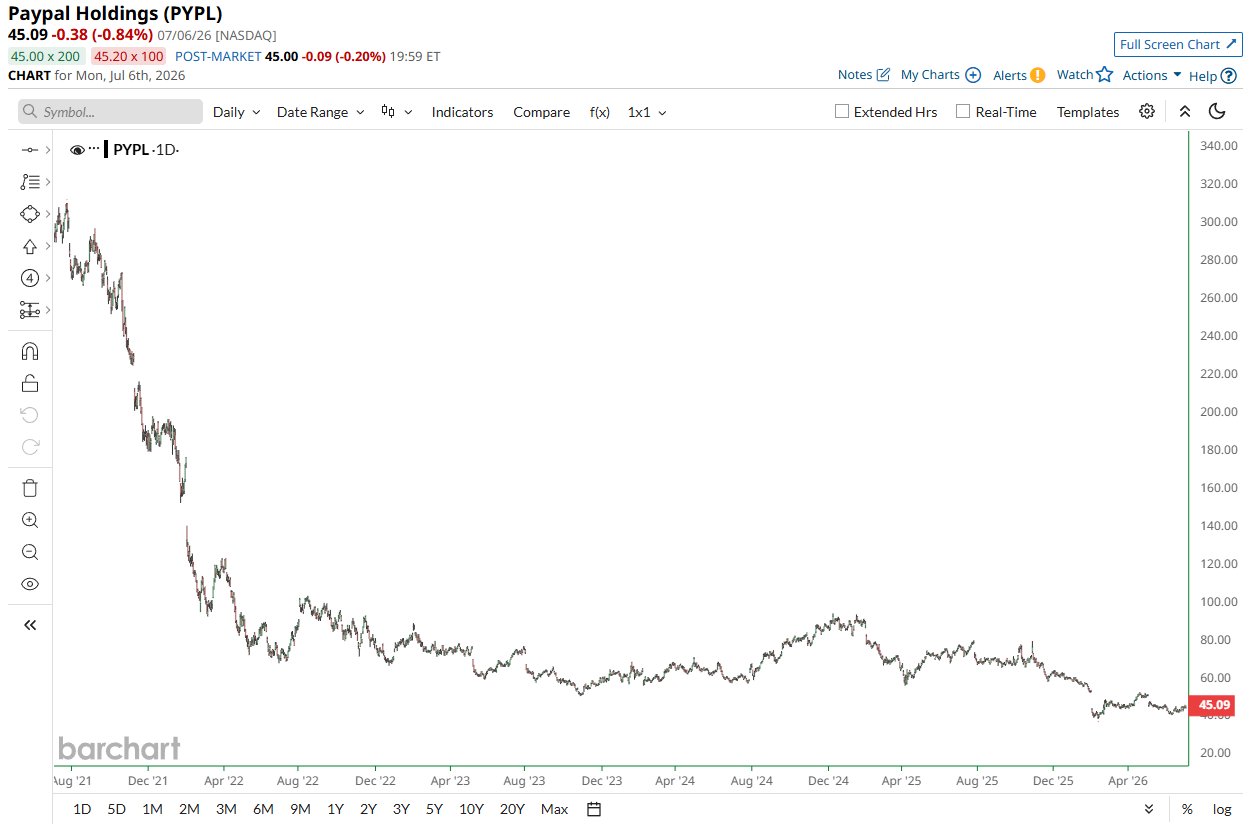Open the Date Range dropdown
The height and width of the screenshot is (827, 1251).
coord(320,112)
